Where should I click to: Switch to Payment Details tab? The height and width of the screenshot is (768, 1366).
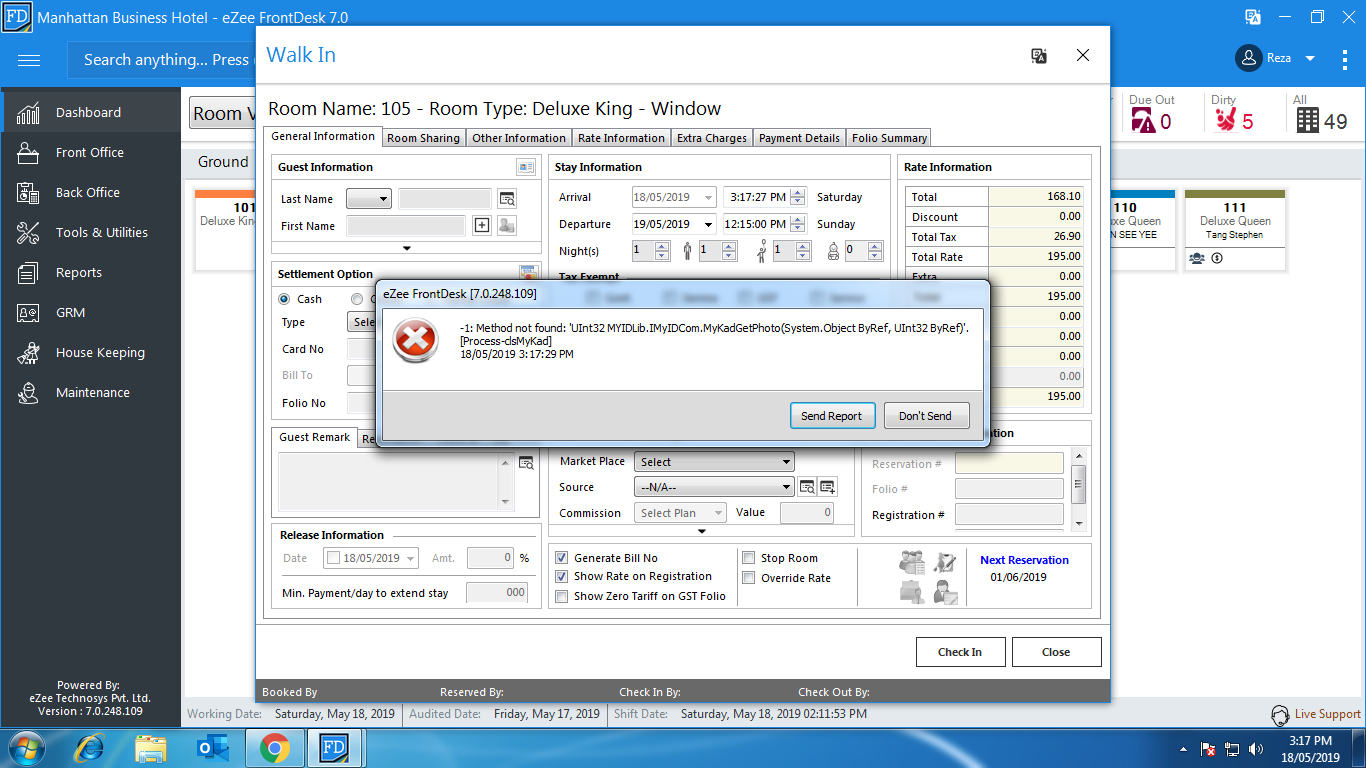coord(799,138)
